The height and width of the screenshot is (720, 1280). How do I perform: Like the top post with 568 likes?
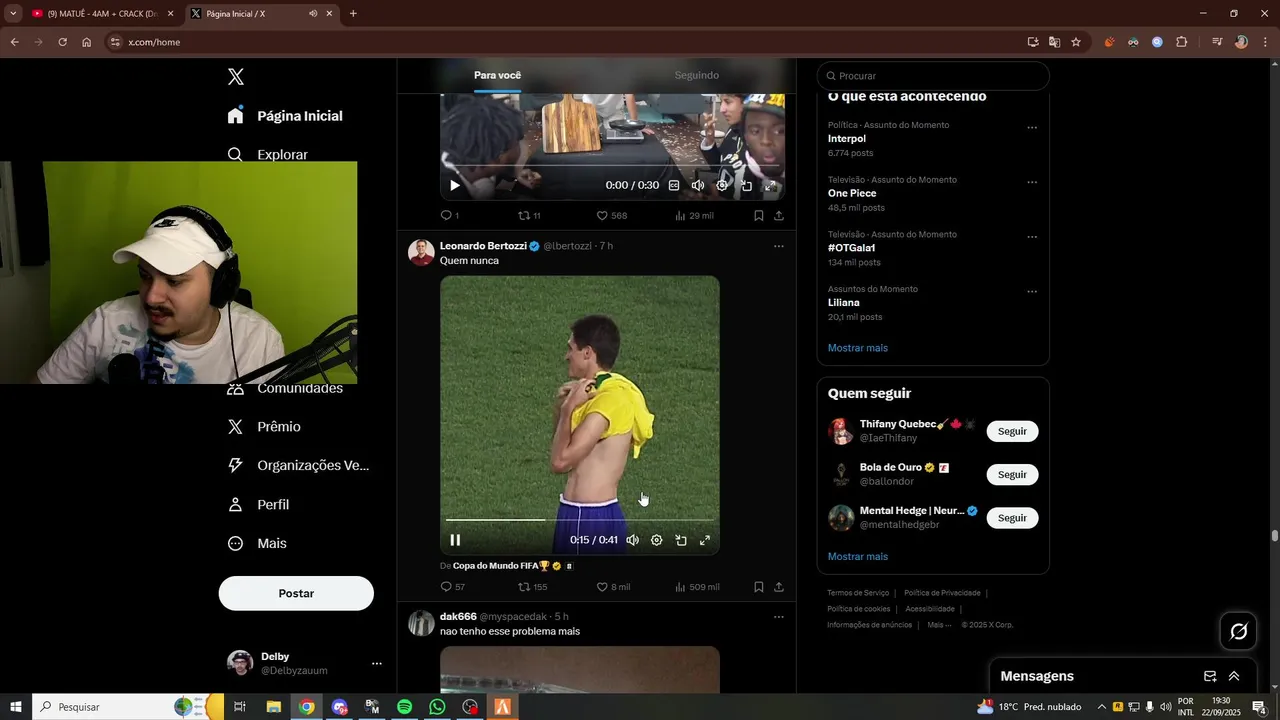click(x=611, y=216)
